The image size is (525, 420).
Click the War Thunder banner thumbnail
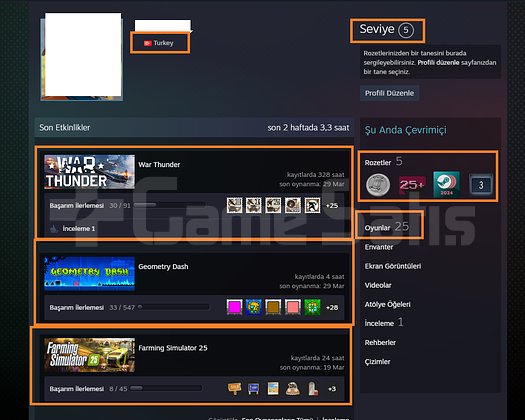[89, 172]
